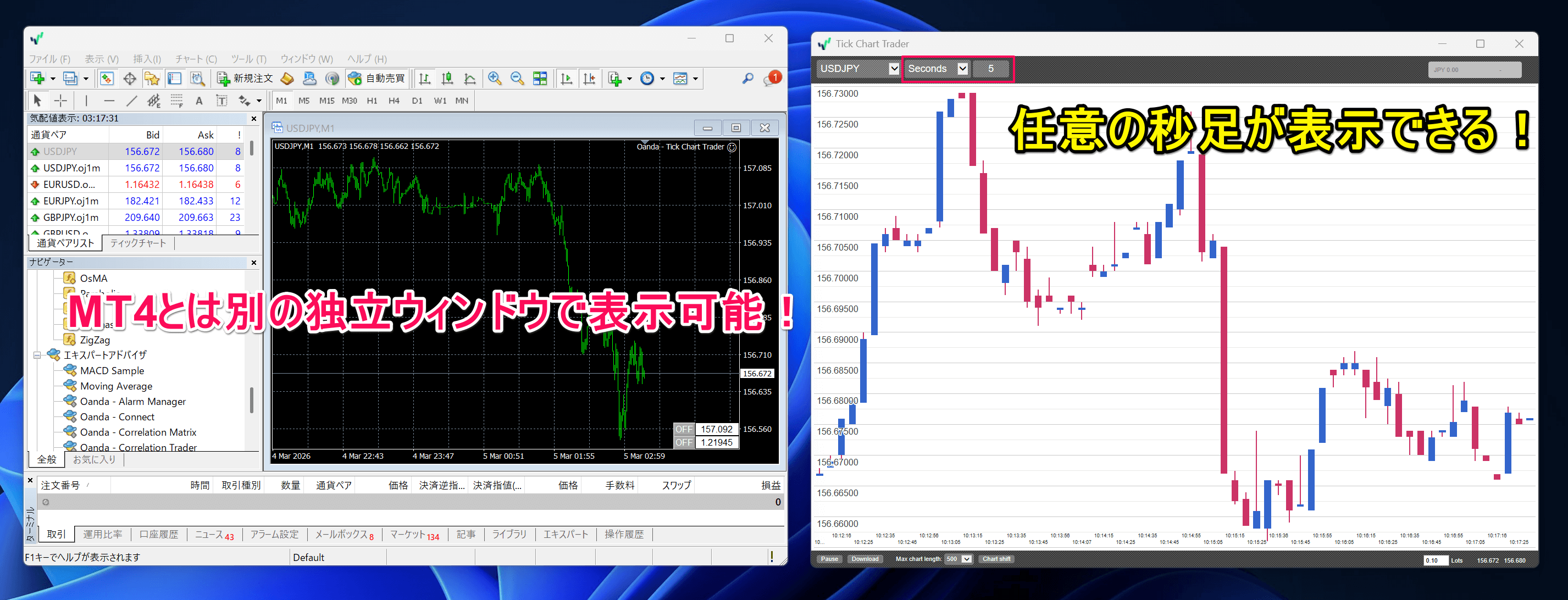The height and width of the screenshot is (600, 1568).
Task: Select the Crosshair tool
Action: (60, 101)
